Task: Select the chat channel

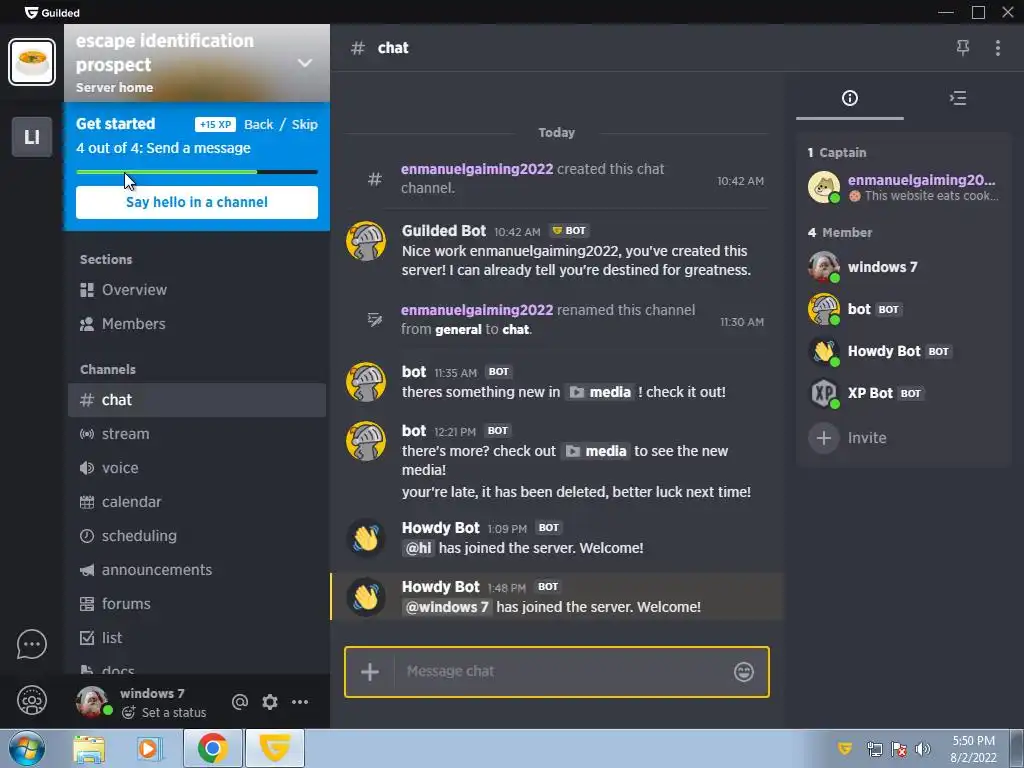Action: (197, 400)
